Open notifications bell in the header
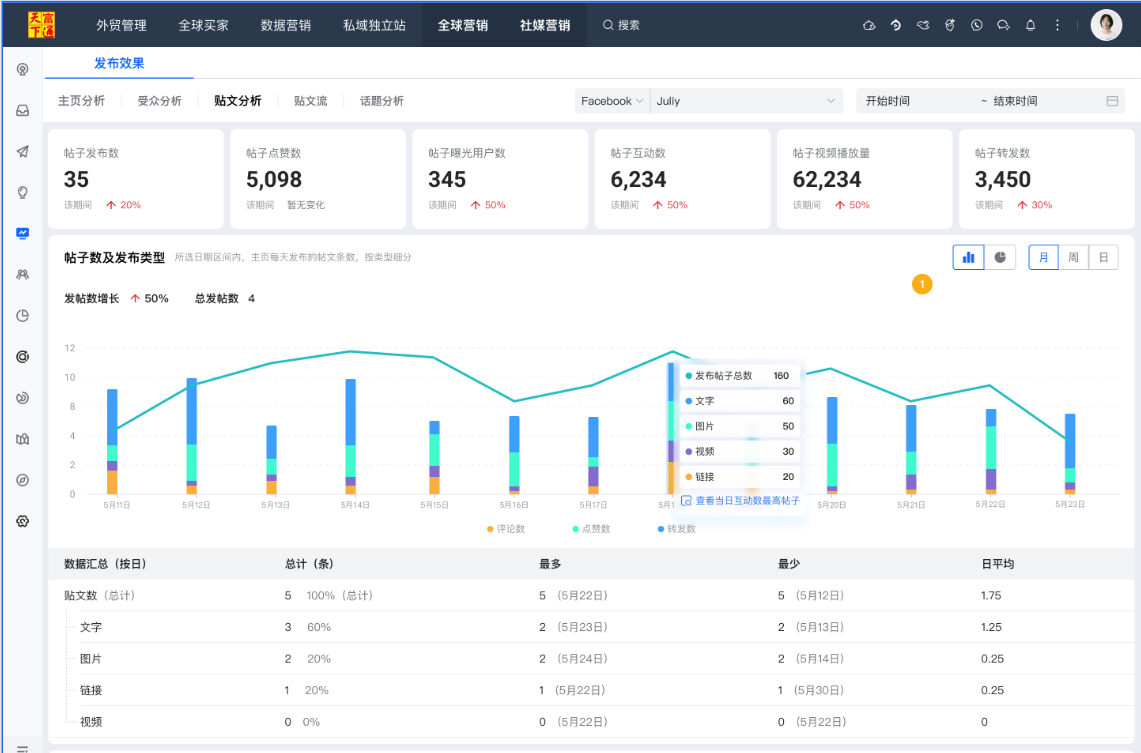 tap(1030, 25)
